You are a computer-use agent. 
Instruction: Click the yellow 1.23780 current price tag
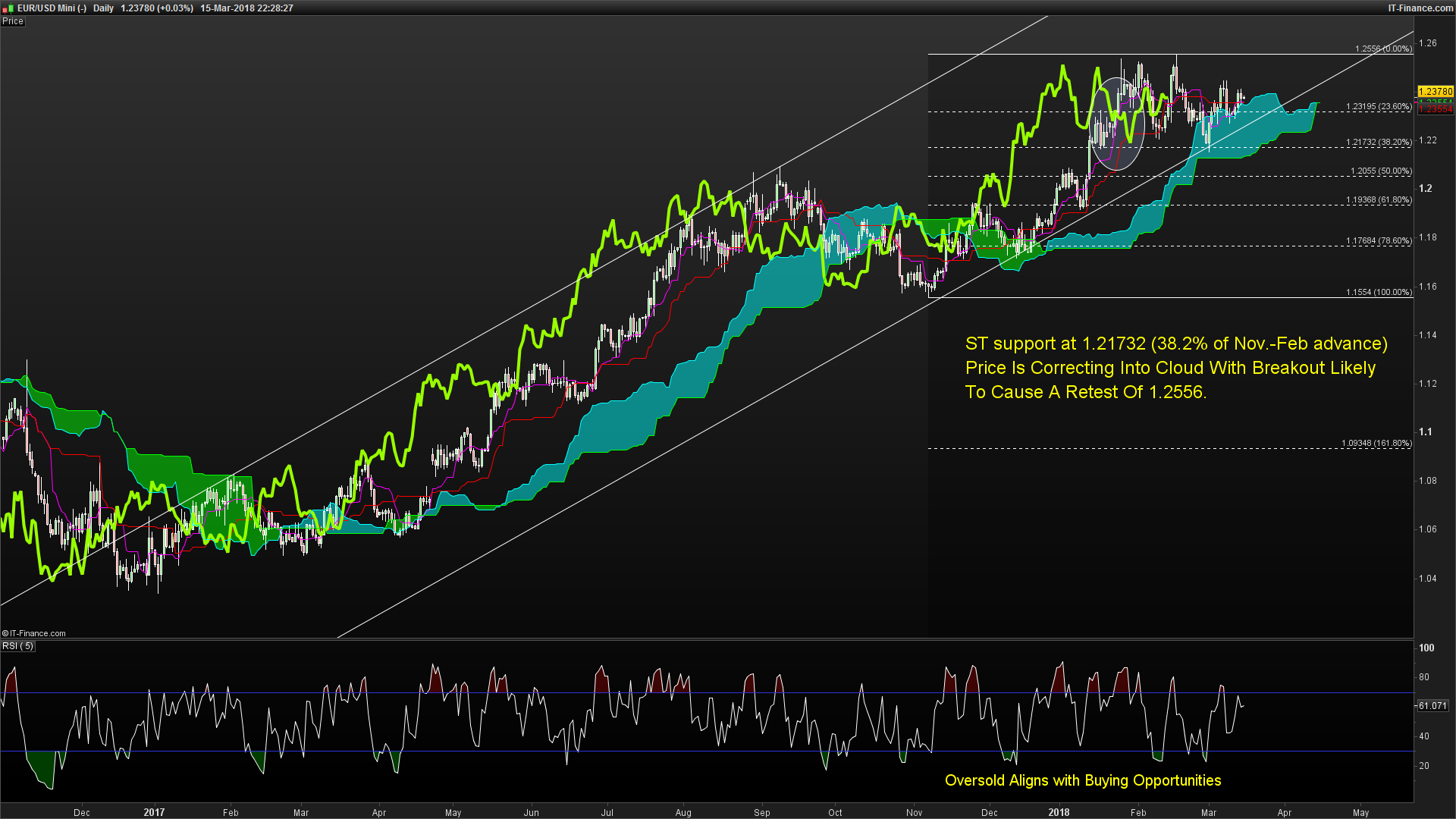pos(1436,92)
